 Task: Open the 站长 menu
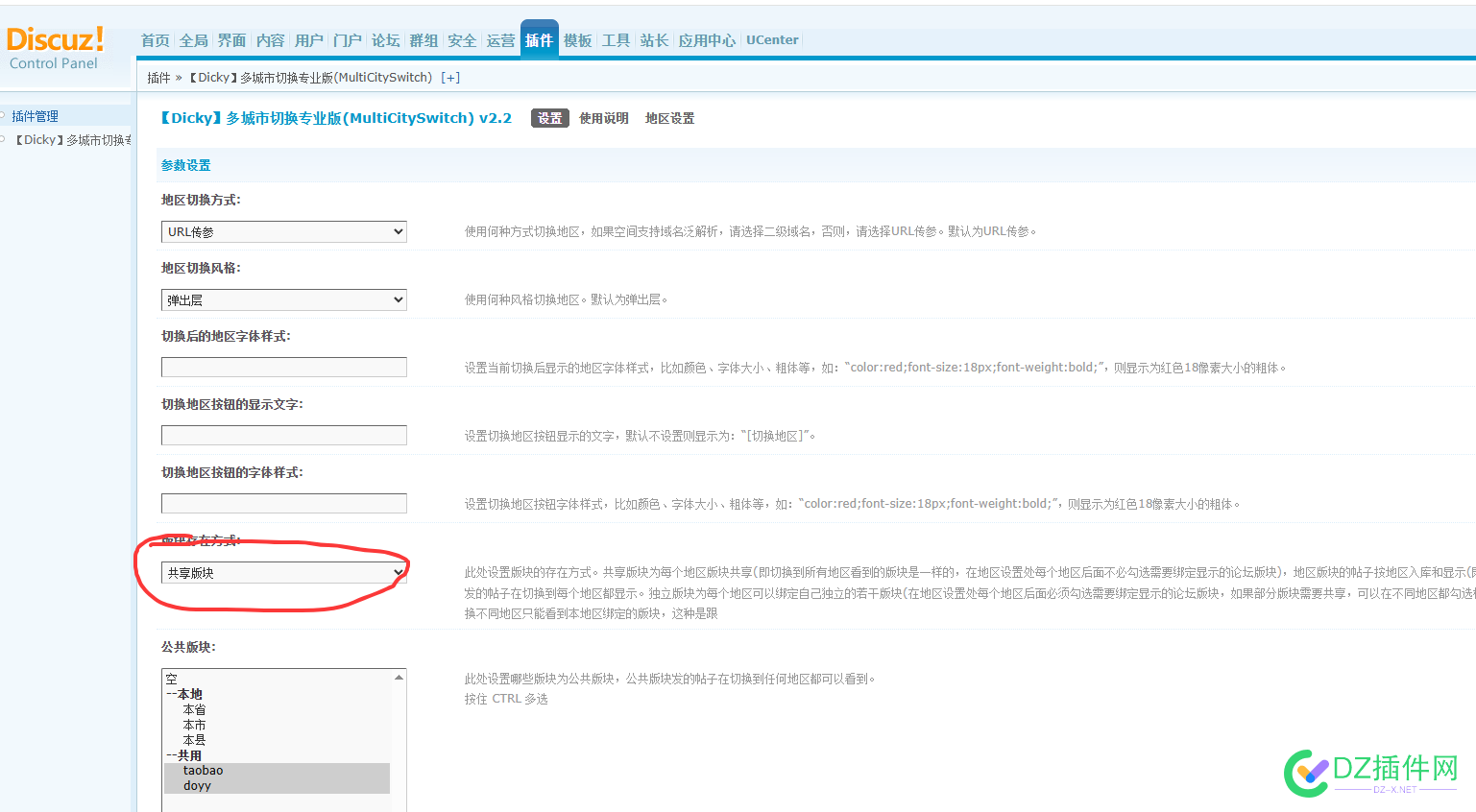coord(654,40)
